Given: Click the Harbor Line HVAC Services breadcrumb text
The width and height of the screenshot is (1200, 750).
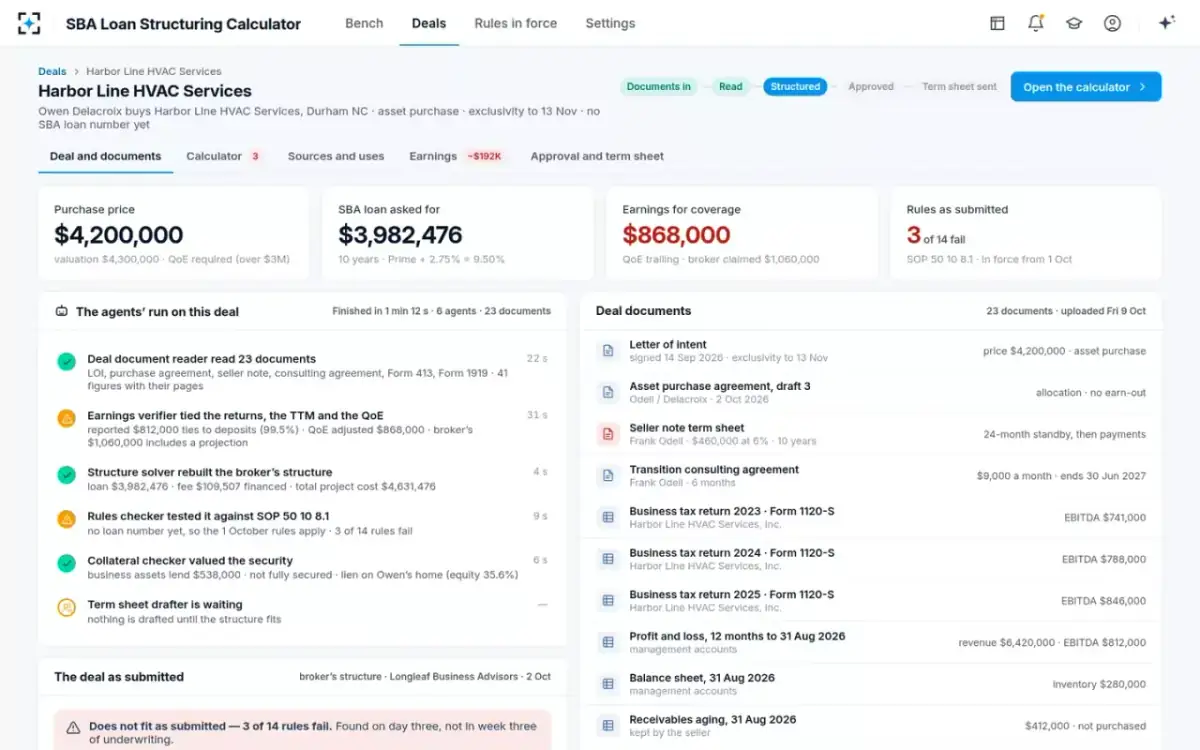Looking at the screenshot, I should pyautogui.click(x=154, y=71).
